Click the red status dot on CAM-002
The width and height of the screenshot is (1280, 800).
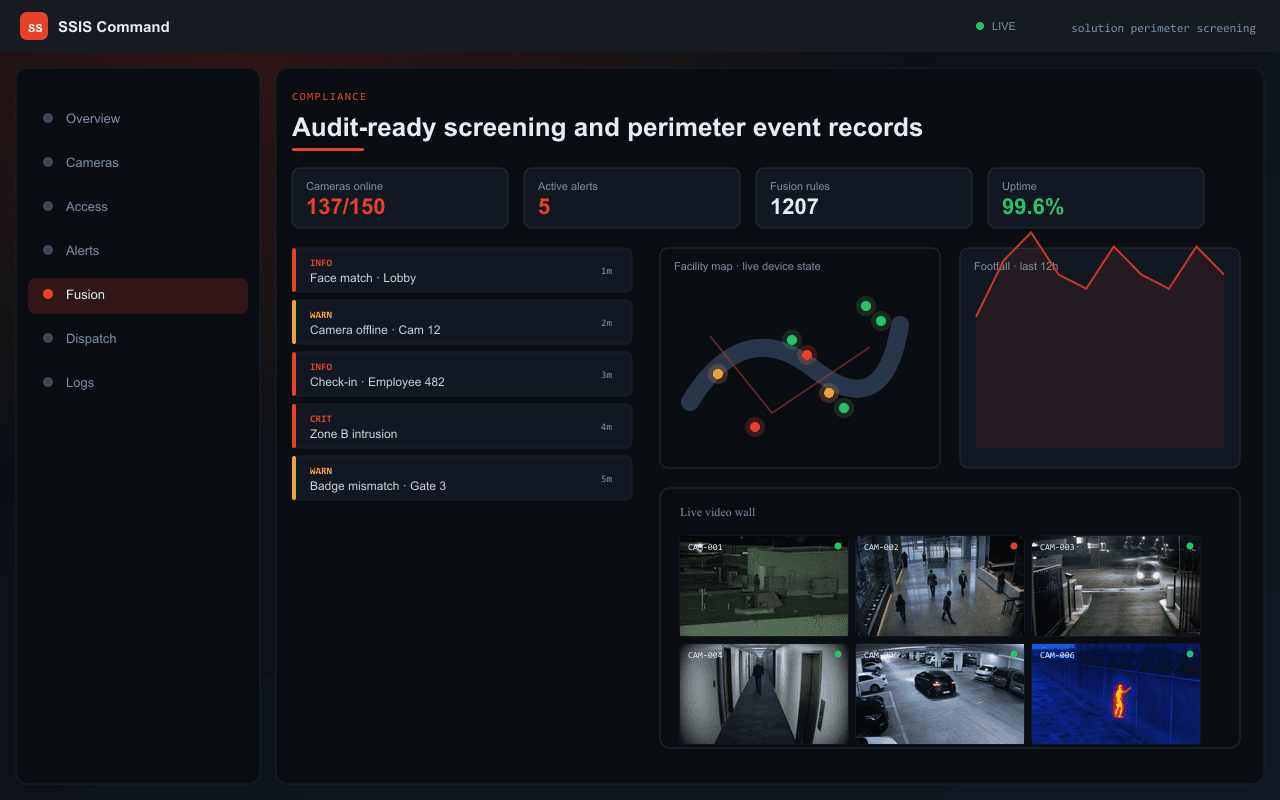tap(1014, 546)
